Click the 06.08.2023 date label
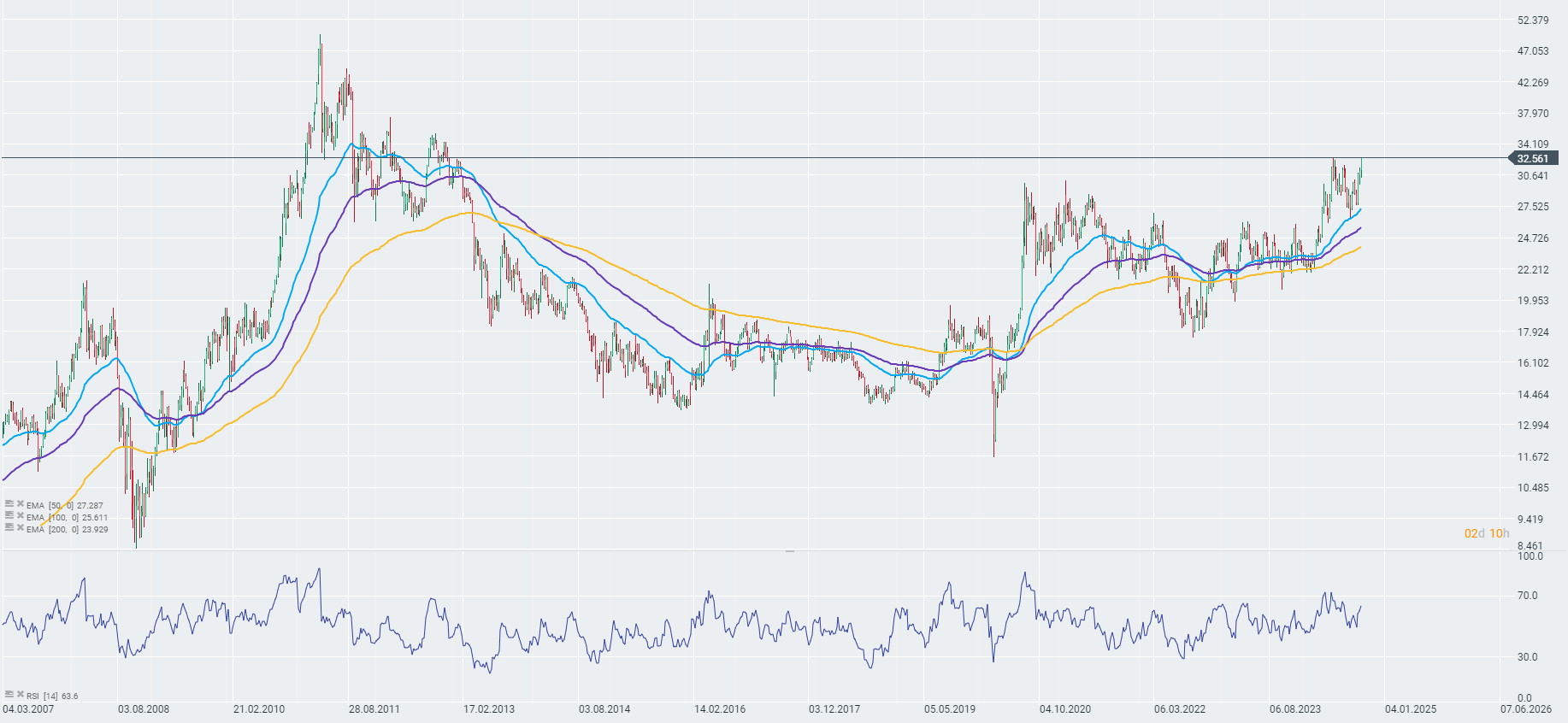The image size is (1568, 723). (x=1295, y=709)
